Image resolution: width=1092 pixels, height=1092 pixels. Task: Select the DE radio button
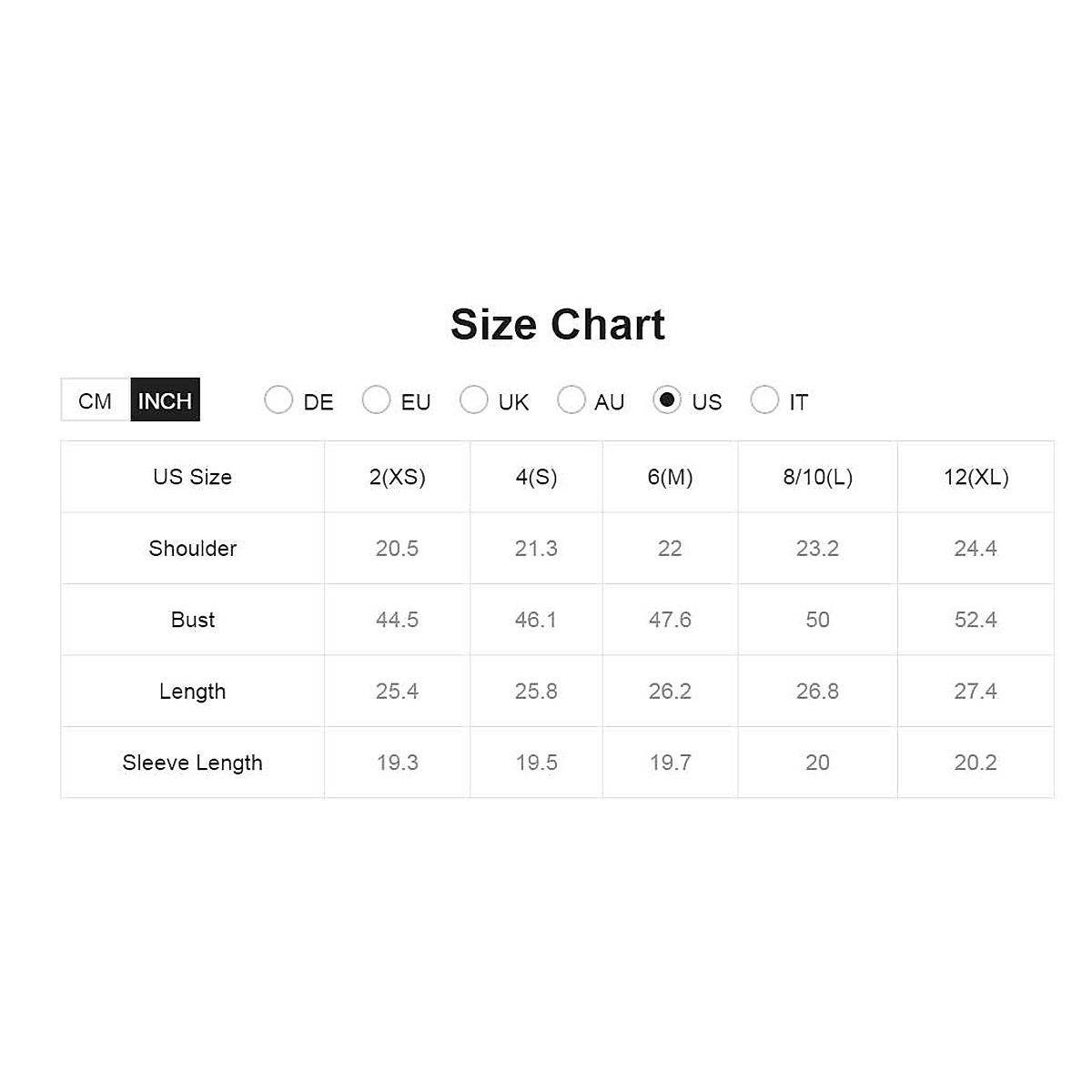click(278, 399)
